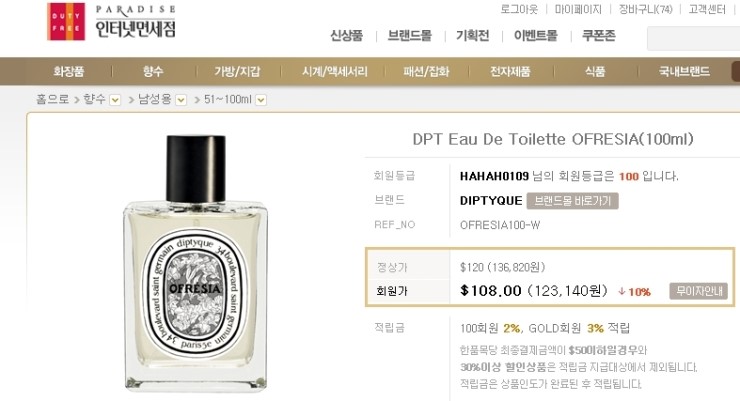Open 마이페이지 from the top links
740x401 pixels.
tap(578, 9)
